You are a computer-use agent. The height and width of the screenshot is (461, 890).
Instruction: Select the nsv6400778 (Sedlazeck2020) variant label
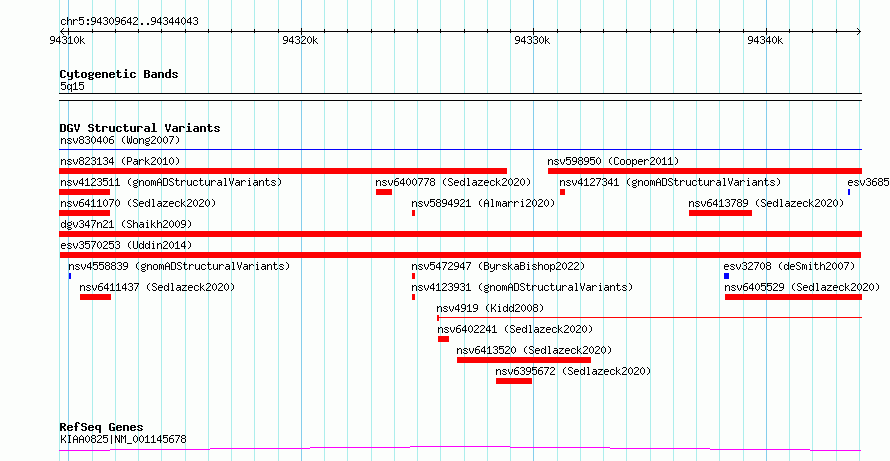click(453, 182)
